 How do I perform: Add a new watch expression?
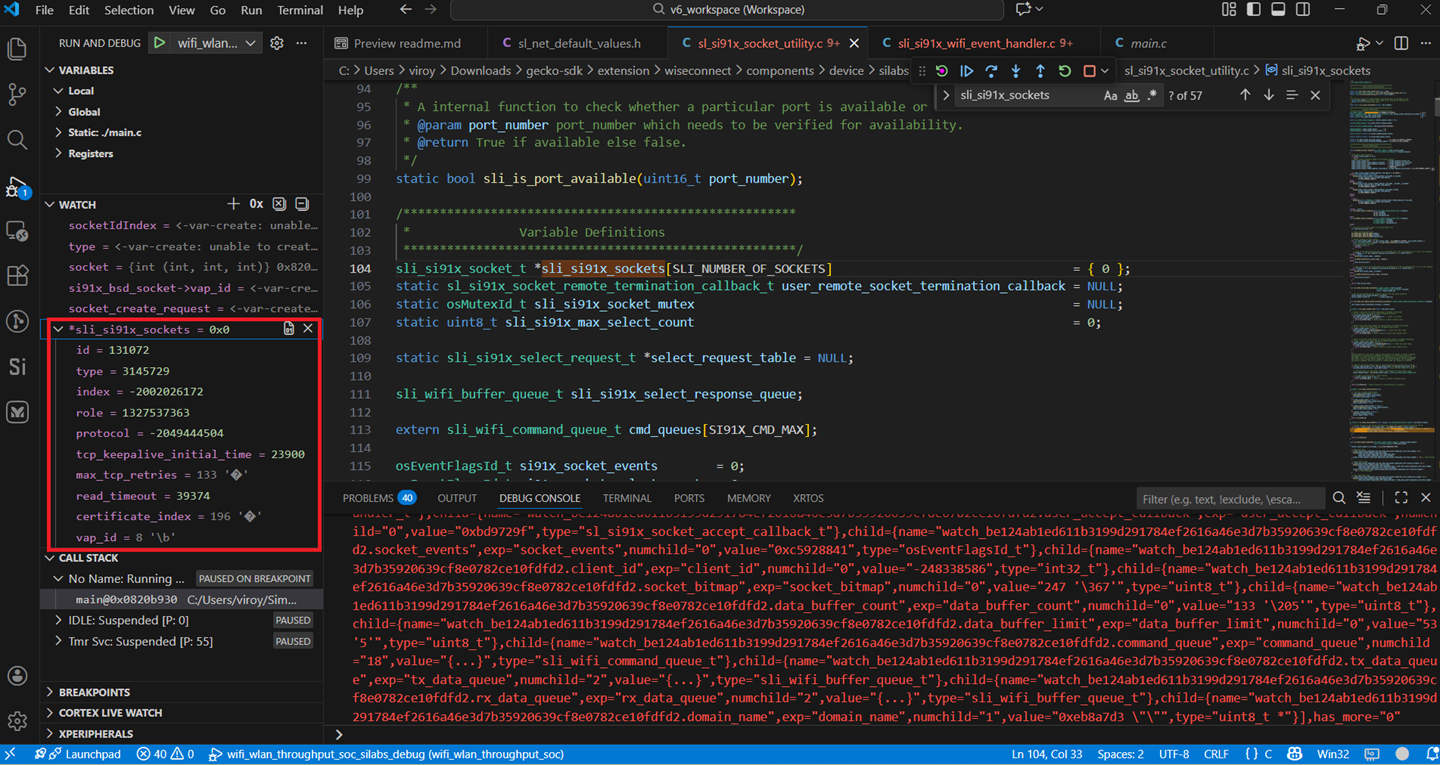(x=233, y=204)
